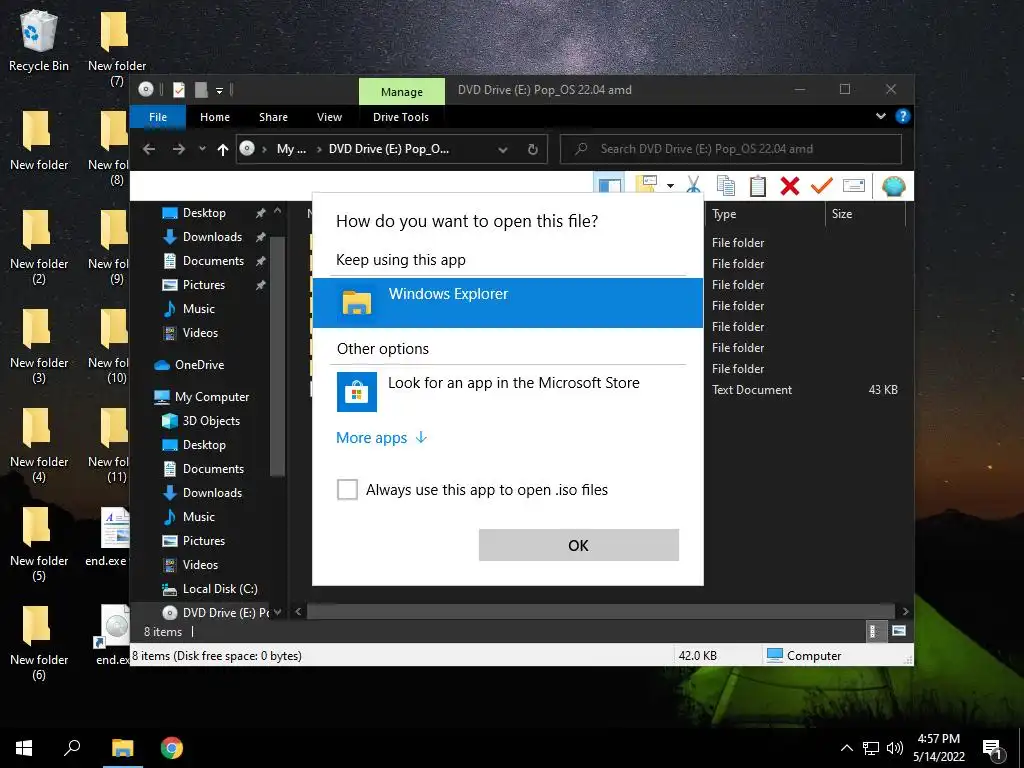Screen dimensions: 1024x768
Task: Switch to large icons view in status bar
Action: [899, 631]
